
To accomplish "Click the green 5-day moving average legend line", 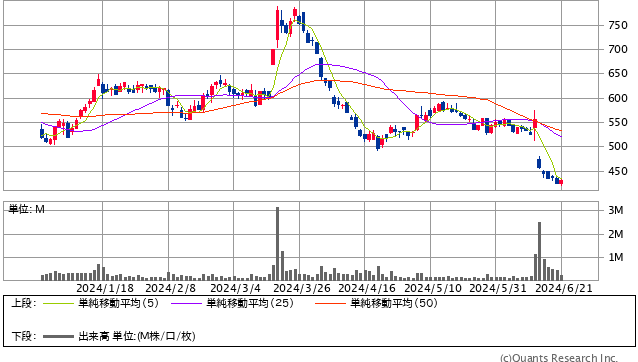I will 58,303.
